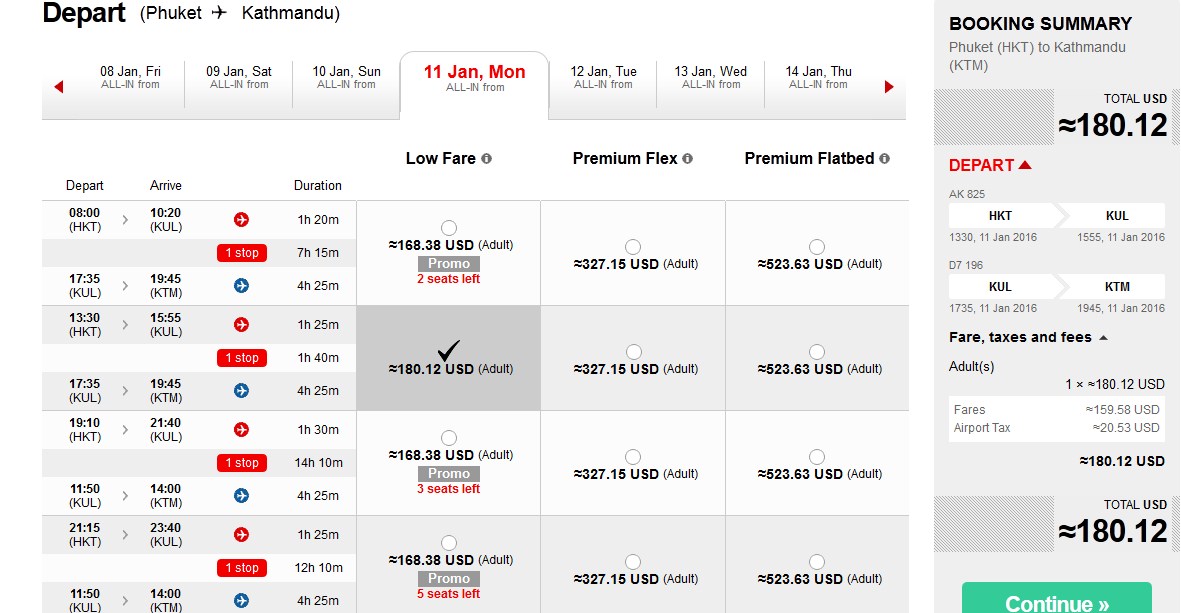Click the green Continue button

1056,601
